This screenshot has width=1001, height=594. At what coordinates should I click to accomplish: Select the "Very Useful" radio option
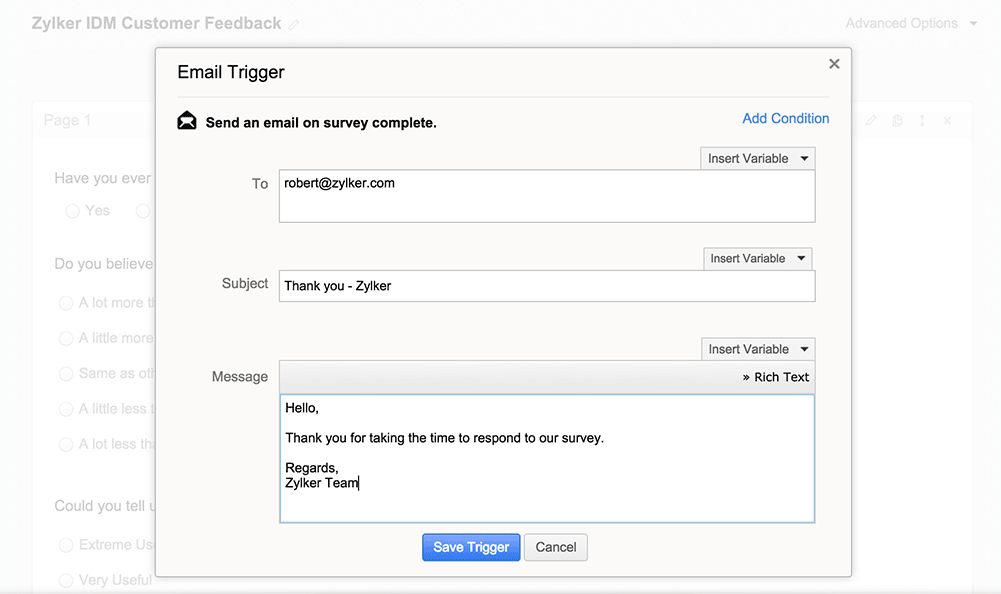point(66,580)
